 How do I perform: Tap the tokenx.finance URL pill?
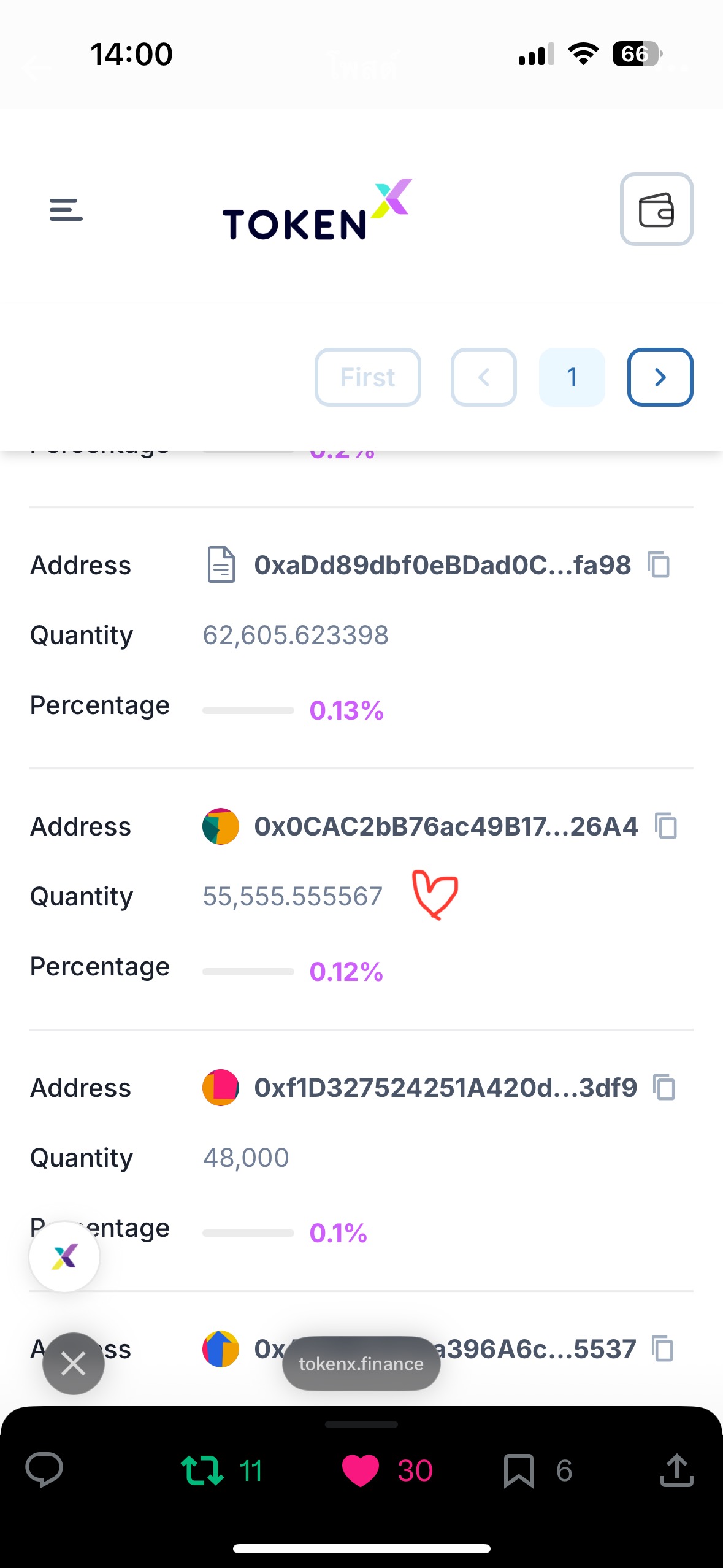pyautogui.click(x=361, y=1363)
